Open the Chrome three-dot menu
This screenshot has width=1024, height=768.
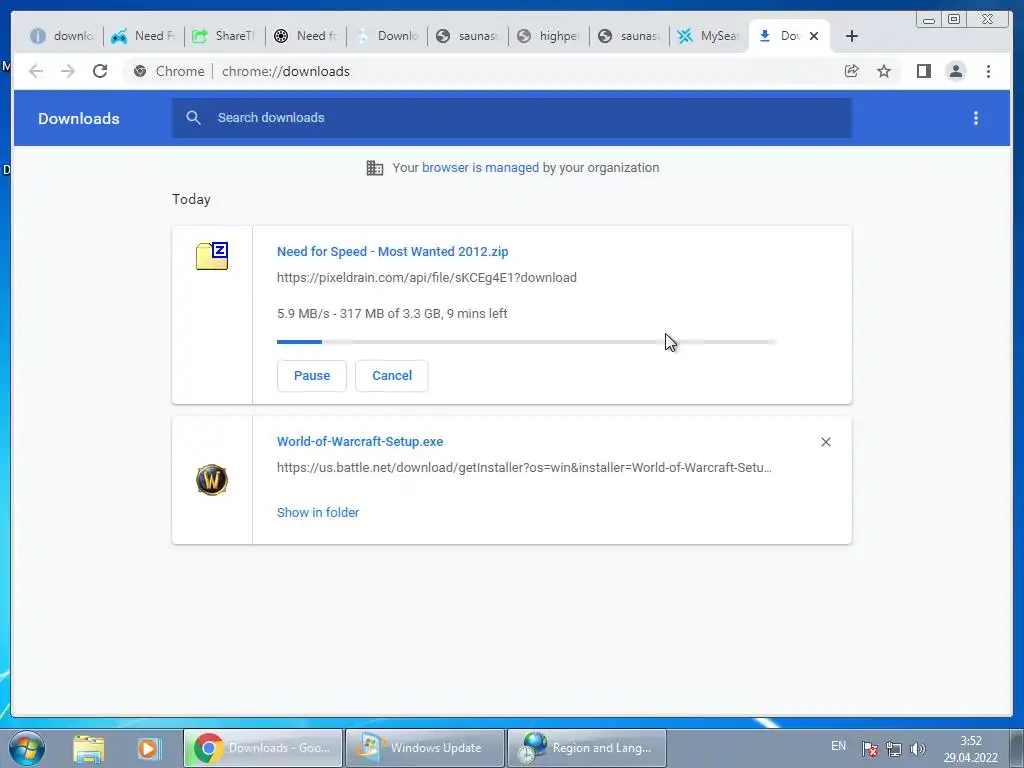click(988, 71)
